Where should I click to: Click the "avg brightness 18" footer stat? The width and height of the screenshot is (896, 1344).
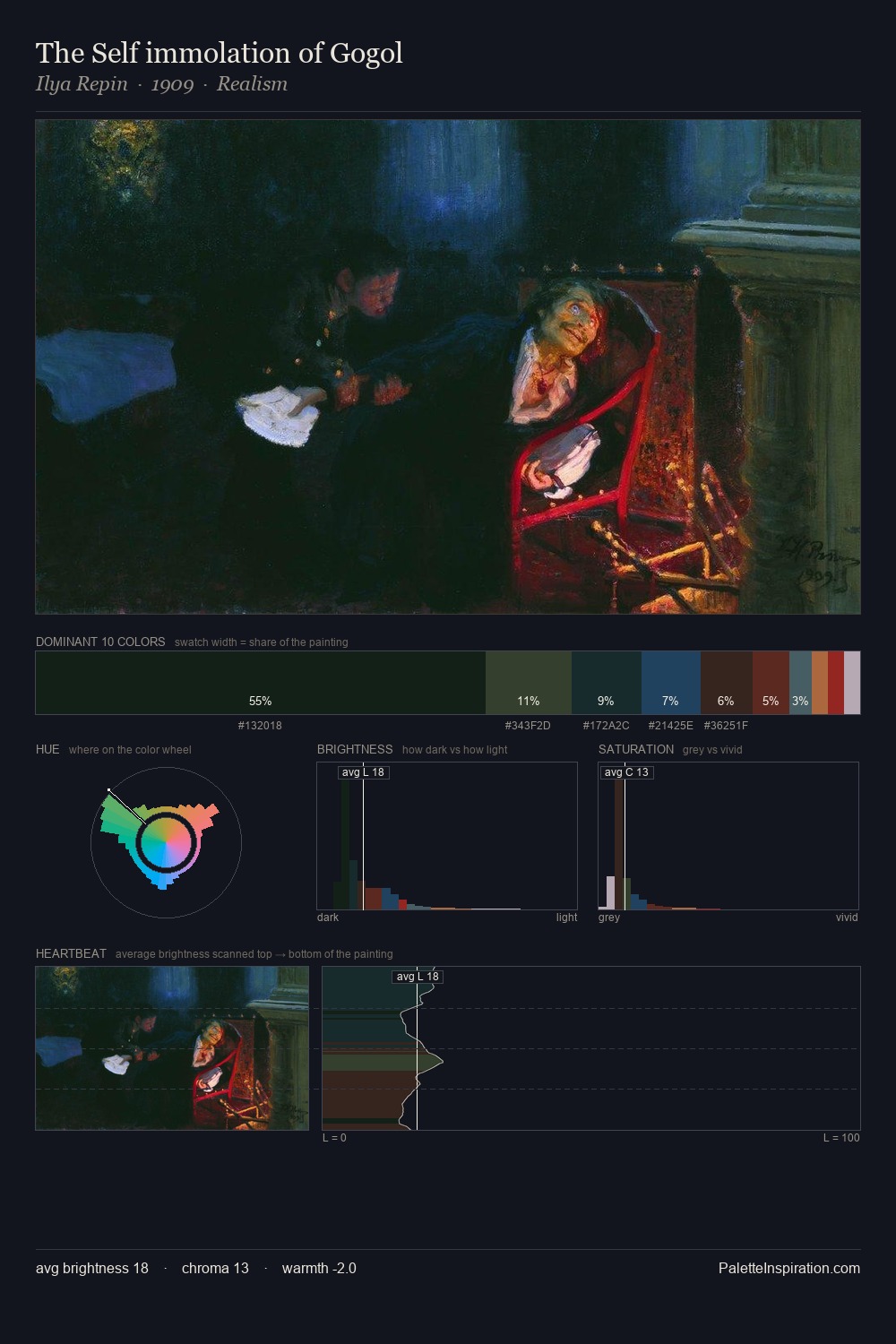pos(92,1269)
